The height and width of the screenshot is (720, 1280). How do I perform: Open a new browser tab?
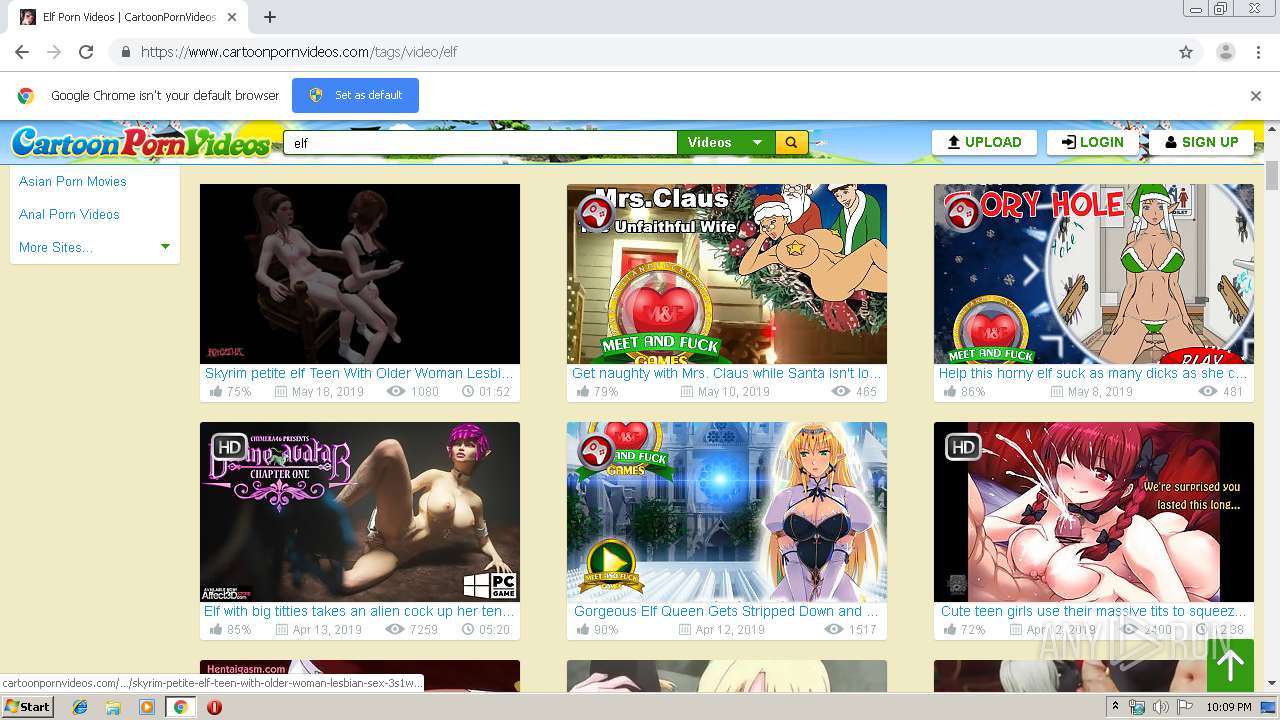(x=269, y=17)
